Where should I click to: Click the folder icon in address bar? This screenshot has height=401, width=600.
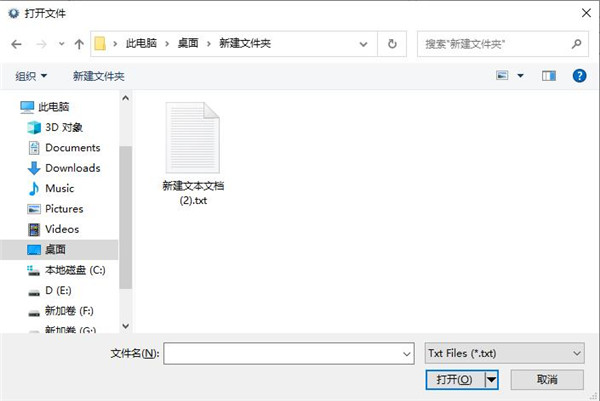click(x=100, y=44)
